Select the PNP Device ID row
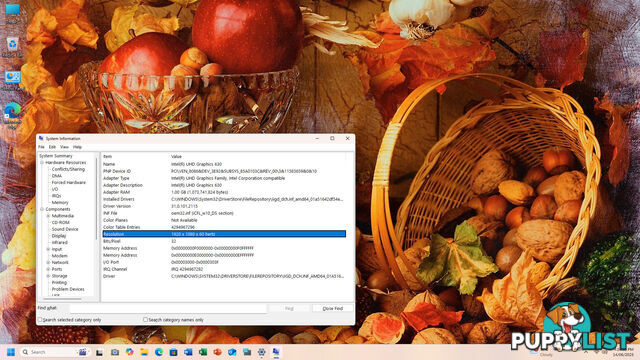Viewport: 640px width, 360px height. 224,171
